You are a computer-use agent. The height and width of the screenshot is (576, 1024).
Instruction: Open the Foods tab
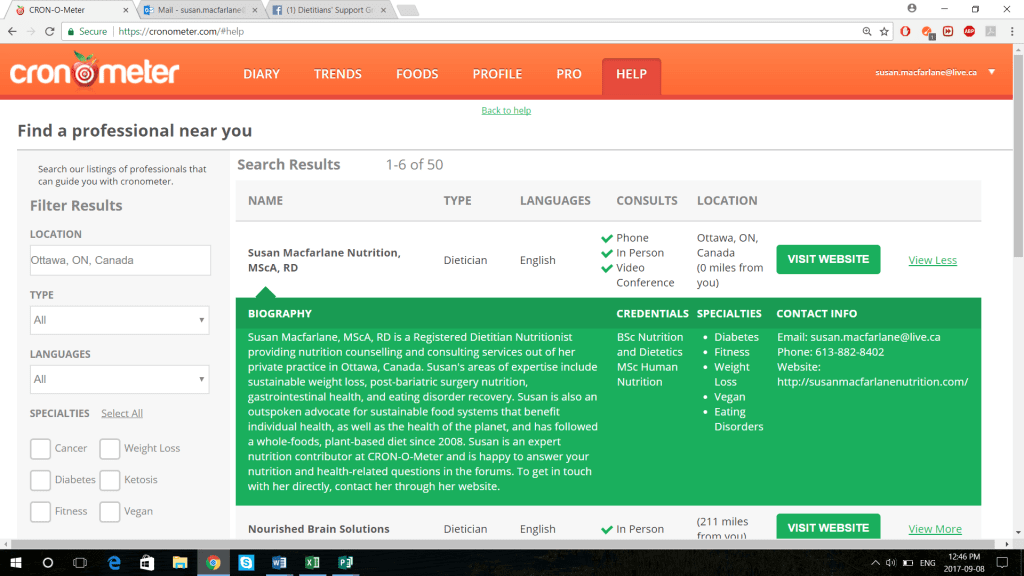coord(417,74)
